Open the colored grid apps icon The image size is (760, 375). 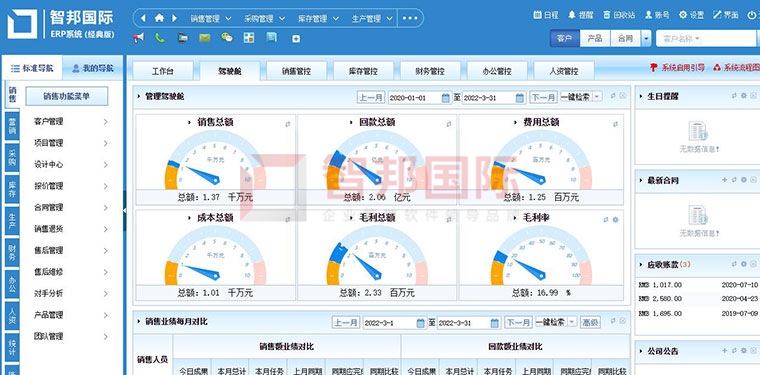pos(249,38)
